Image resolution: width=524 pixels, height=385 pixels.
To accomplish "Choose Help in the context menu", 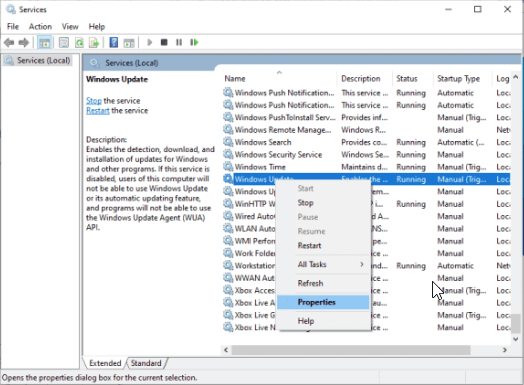I will click(x=323, y=321).
